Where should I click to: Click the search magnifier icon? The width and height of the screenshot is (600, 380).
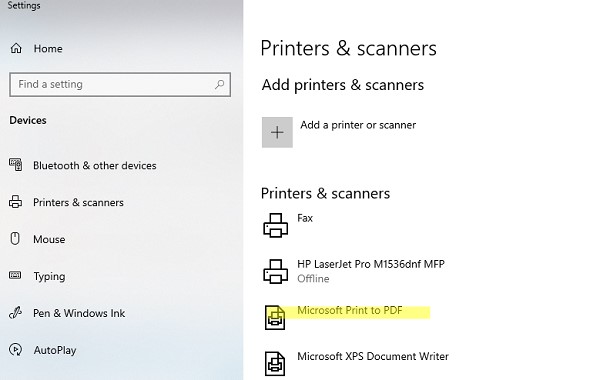(x=220, y=84)
